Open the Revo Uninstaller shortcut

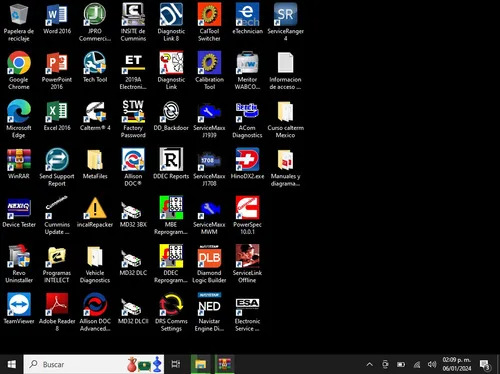[19, 264]
